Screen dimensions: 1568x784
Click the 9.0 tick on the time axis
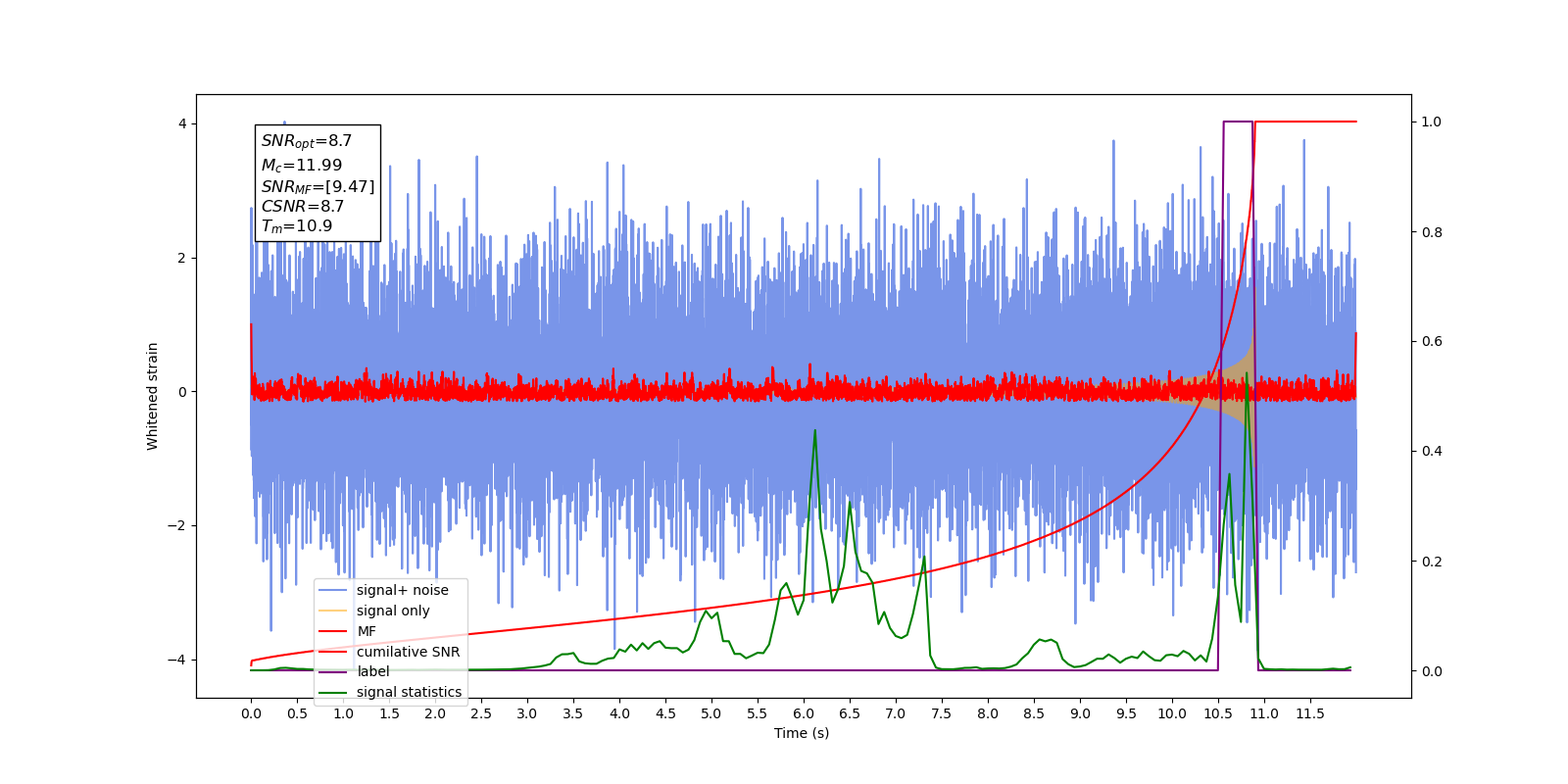pos(1080,713)
